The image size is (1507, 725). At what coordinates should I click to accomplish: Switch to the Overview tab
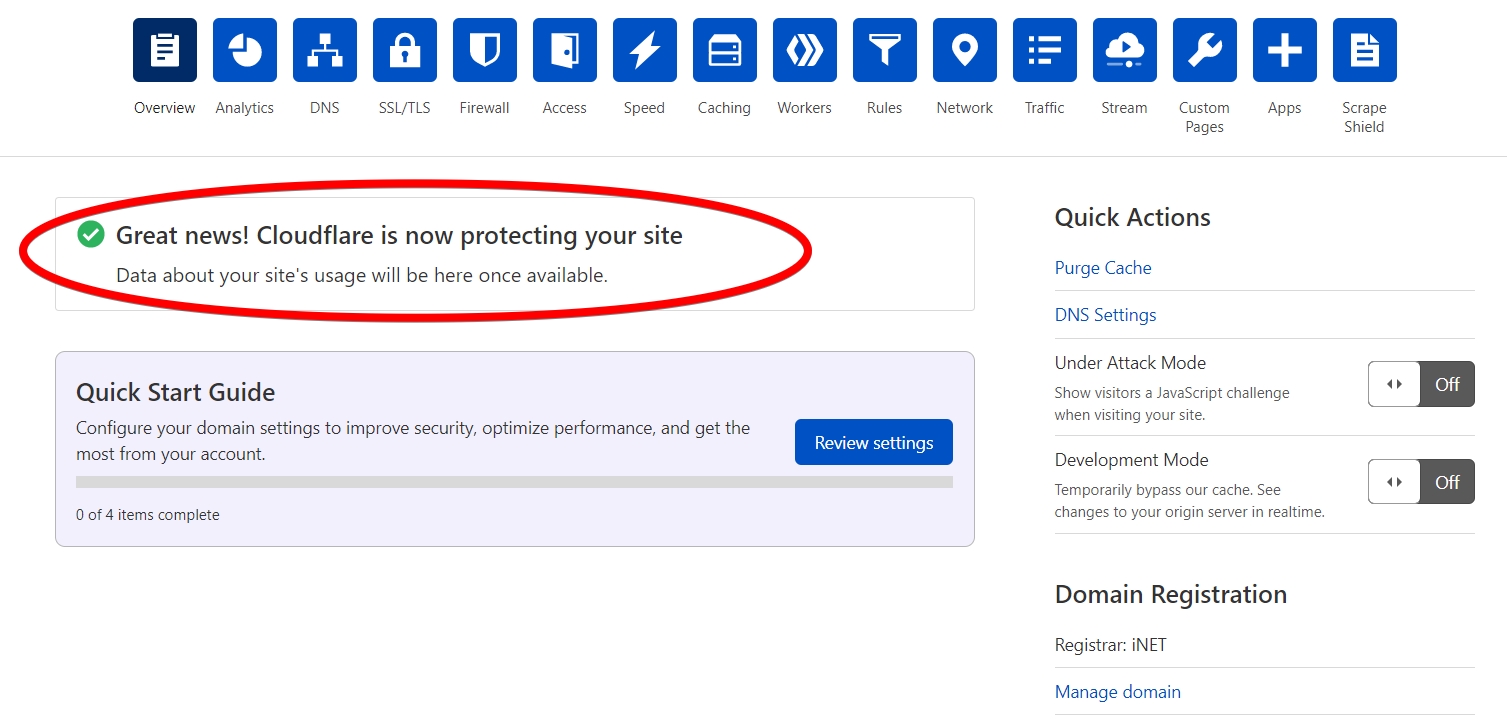pyautogui.click(x=164, y=49)
